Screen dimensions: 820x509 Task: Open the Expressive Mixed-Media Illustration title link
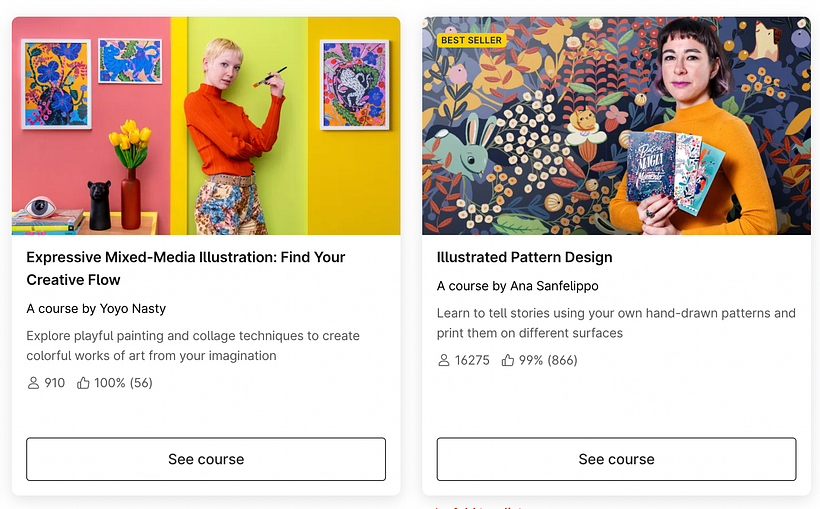click(186, 268)
